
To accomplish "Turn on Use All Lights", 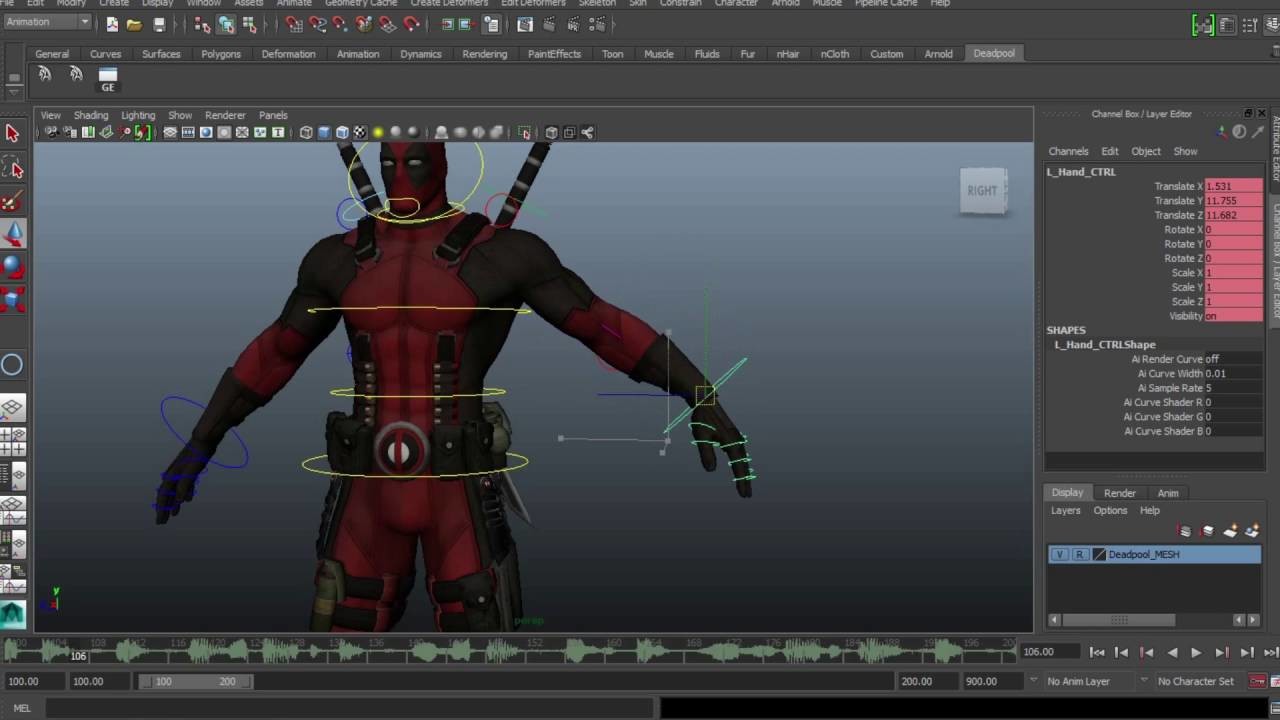I will (376, 132).
